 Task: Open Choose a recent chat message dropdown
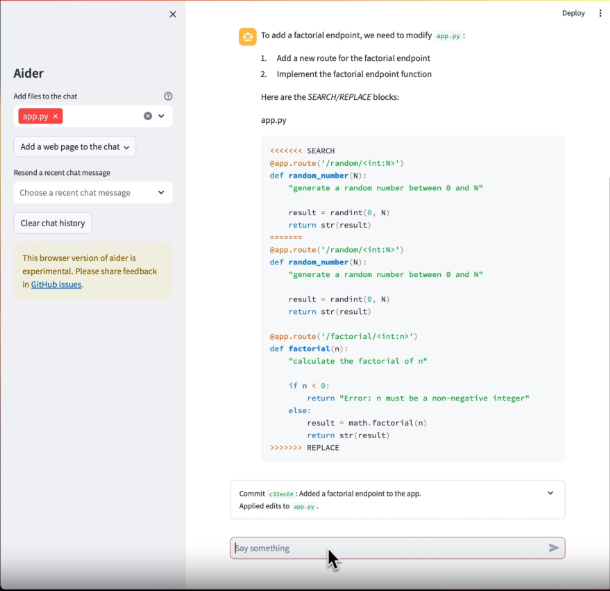tap(93, 193)
